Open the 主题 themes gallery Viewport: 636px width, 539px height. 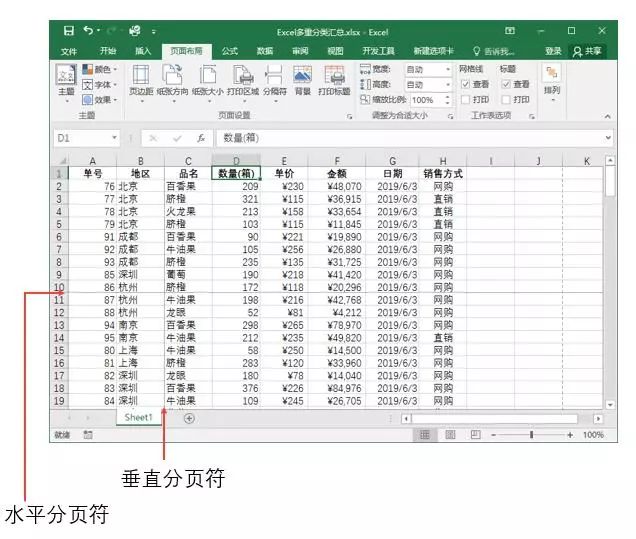click(x=65, y=80)
